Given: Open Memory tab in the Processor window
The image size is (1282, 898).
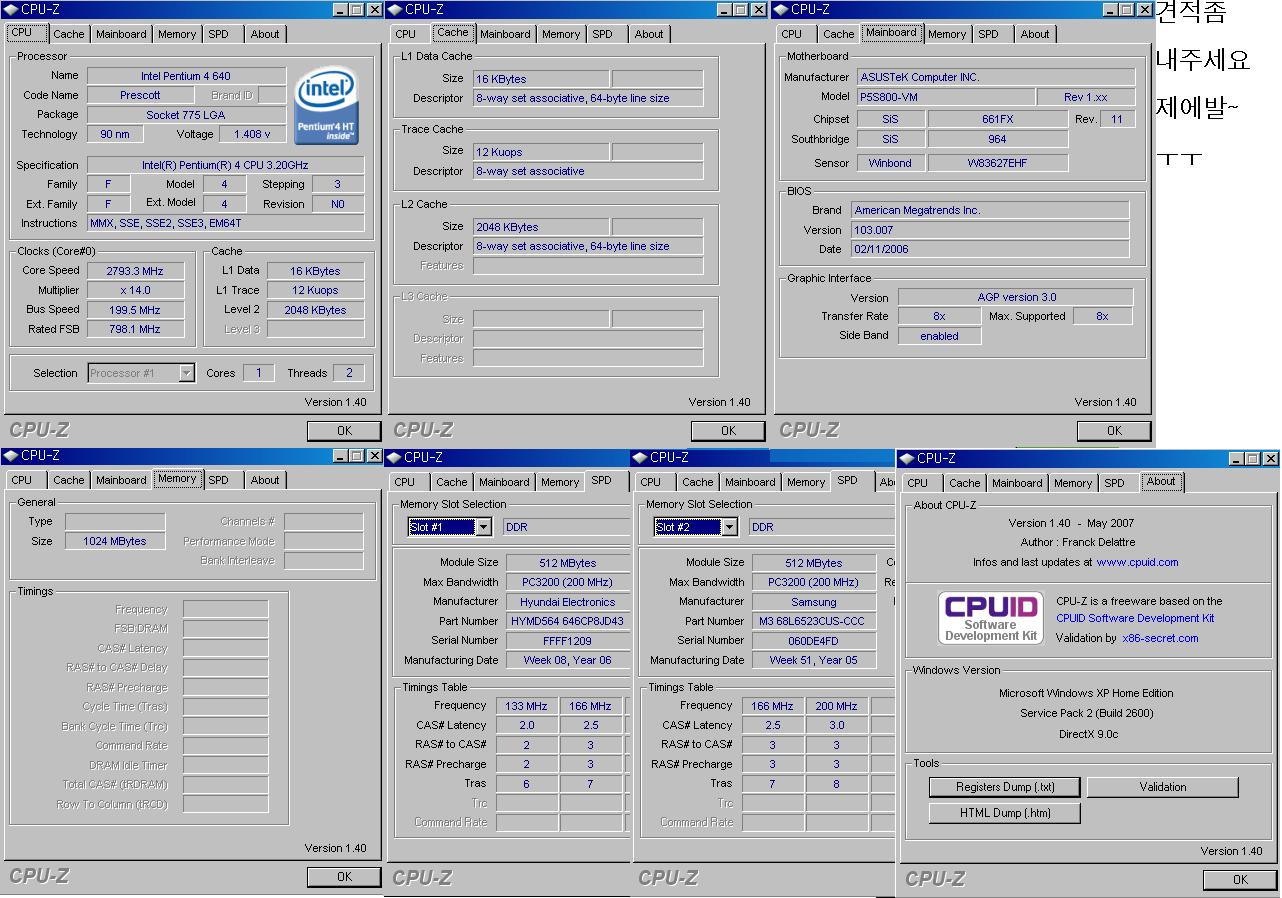Looking at the screenshot, I should (x=177, y=34).
